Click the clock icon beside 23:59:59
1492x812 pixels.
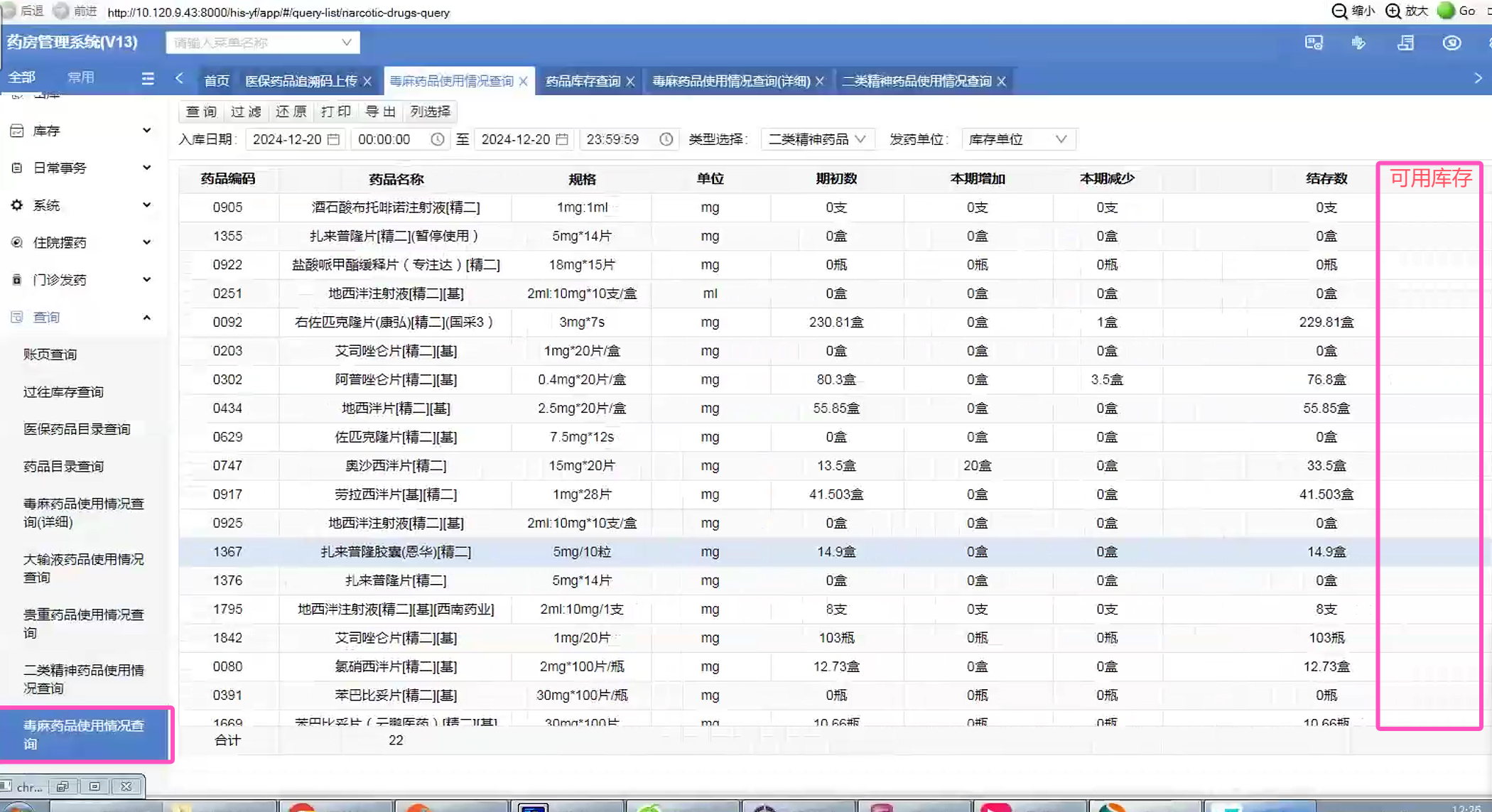(666, 139)
